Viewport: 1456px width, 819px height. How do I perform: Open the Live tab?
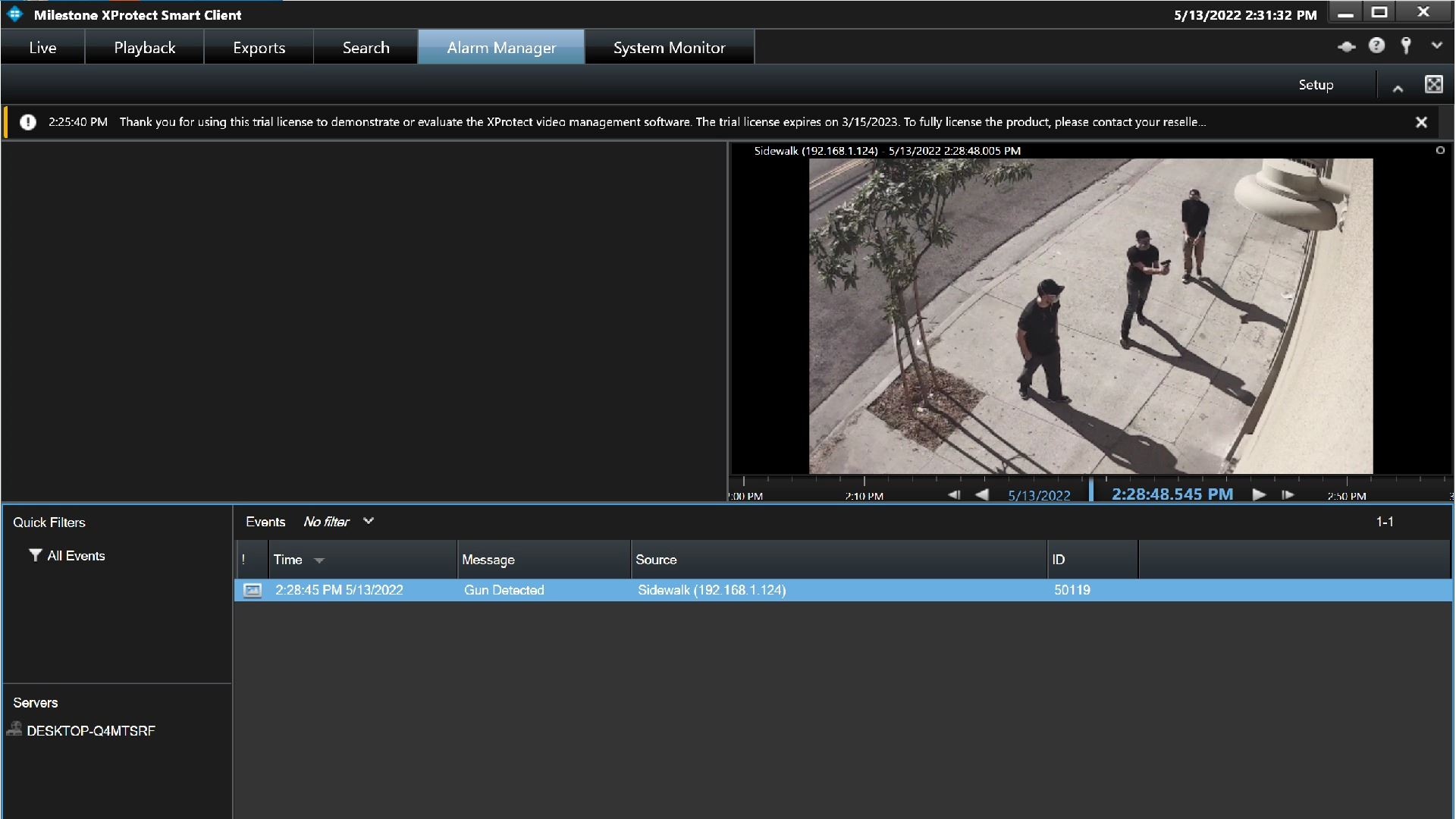[x=42, y=47]
